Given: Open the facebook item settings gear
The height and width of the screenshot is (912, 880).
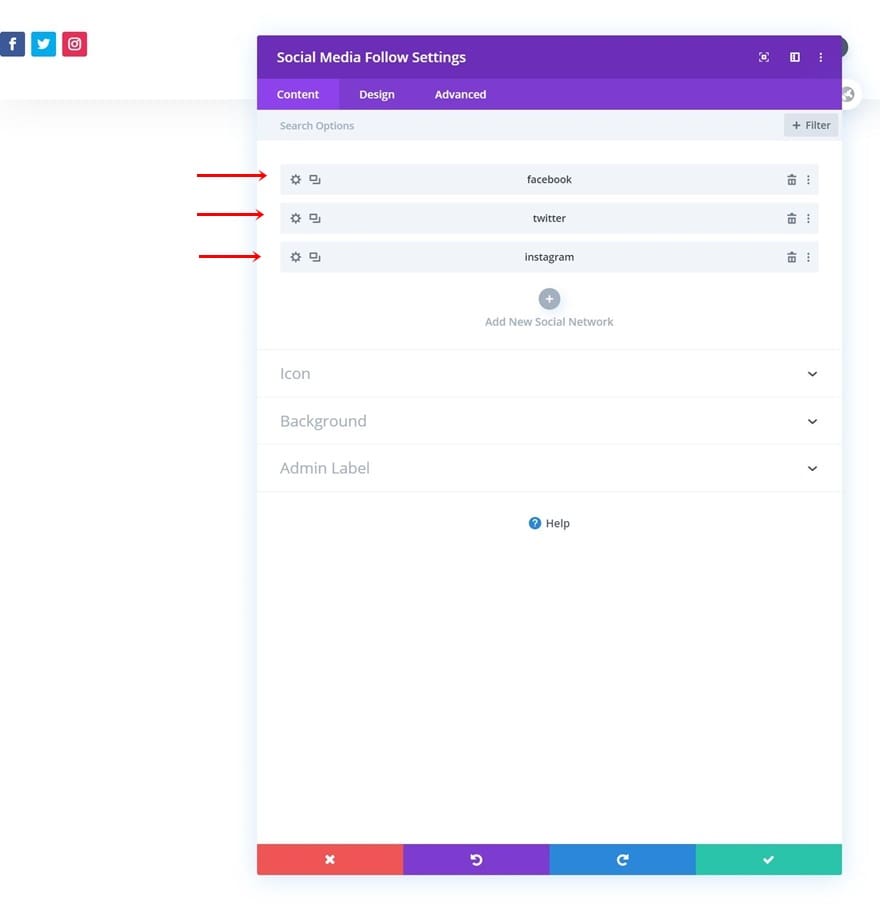Looking at the screenshot, I should pos(295,179).
